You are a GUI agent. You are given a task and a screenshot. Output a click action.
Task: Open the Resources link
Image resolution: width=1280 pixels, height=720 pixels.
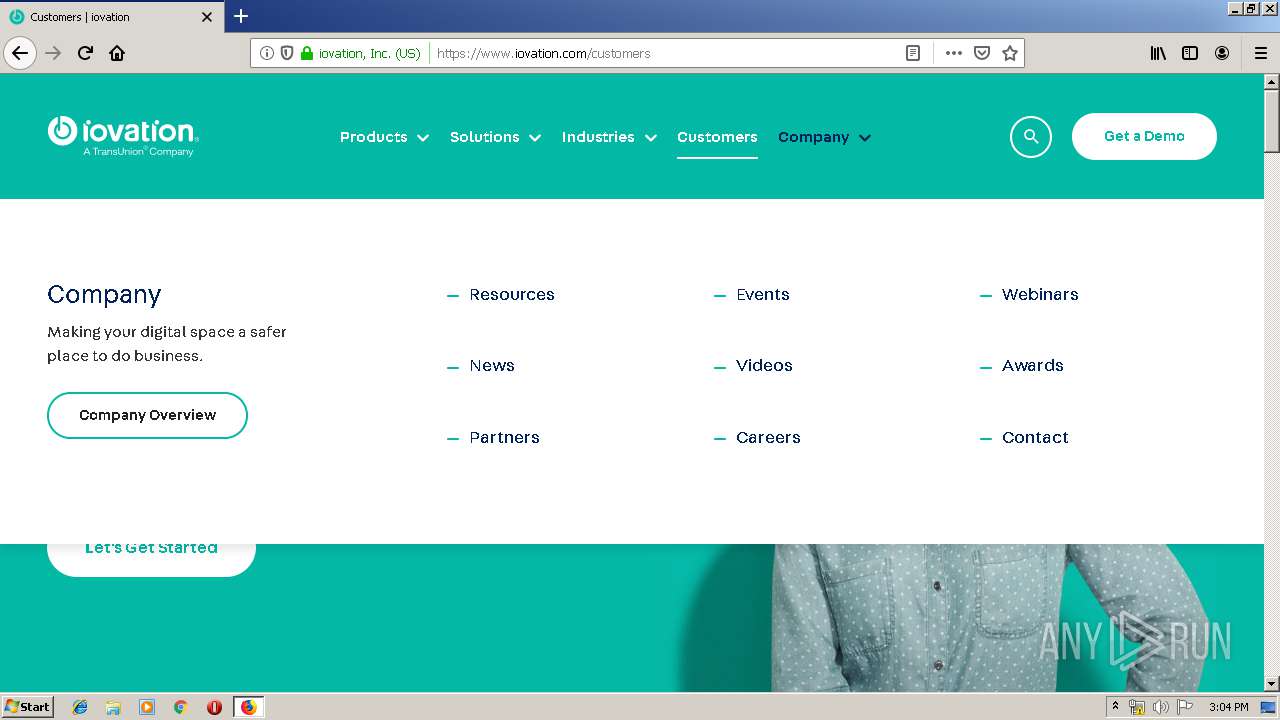(x=512, y=294)
